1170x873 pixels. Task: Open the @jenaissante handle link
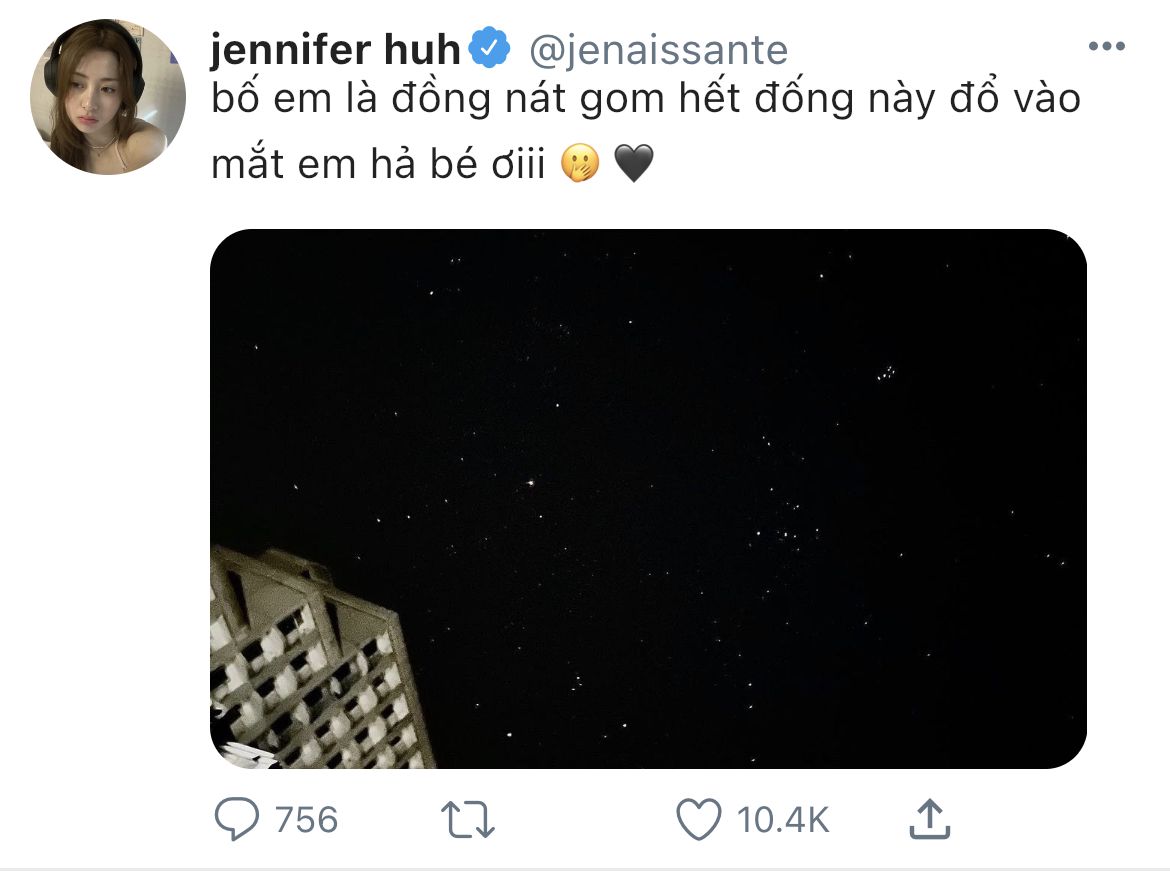tap(656, 49)
